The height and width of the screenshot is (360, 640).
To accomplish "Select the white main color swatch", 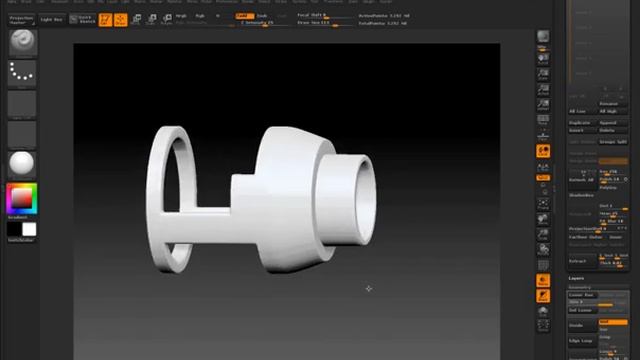I will point(29,229).
